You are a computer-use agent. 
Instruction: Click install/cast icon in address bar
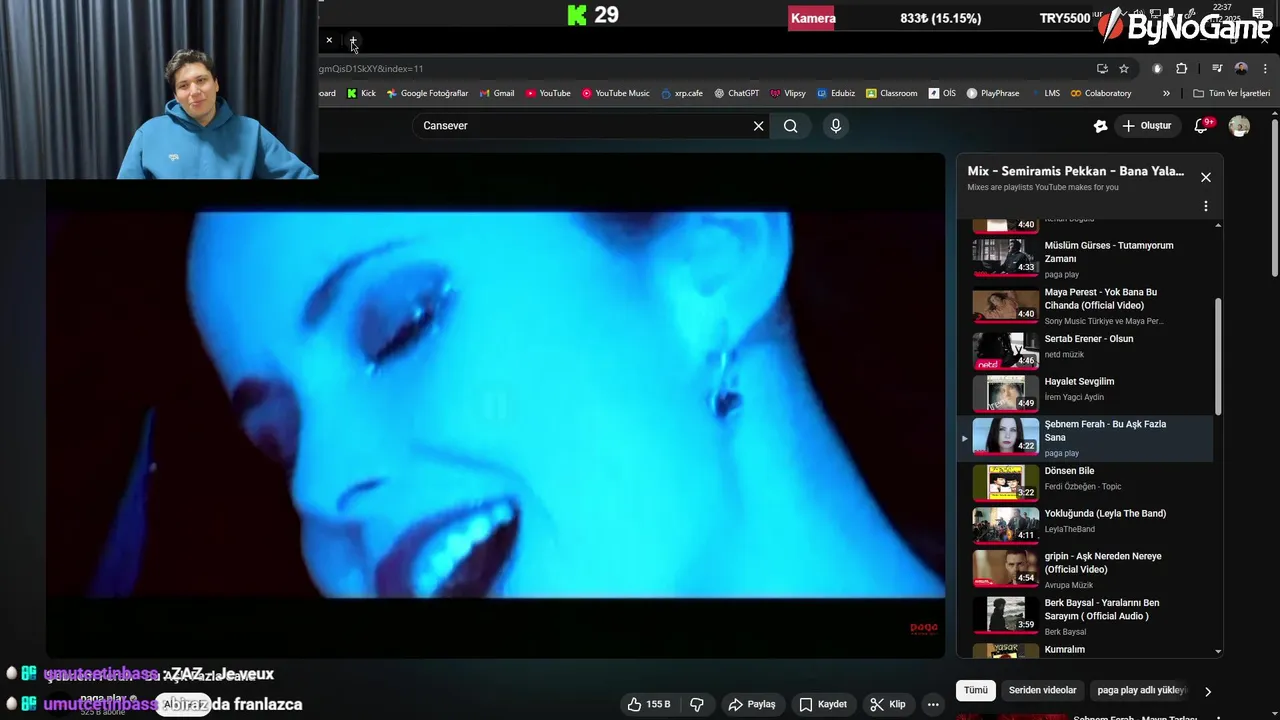point(1102,69)
